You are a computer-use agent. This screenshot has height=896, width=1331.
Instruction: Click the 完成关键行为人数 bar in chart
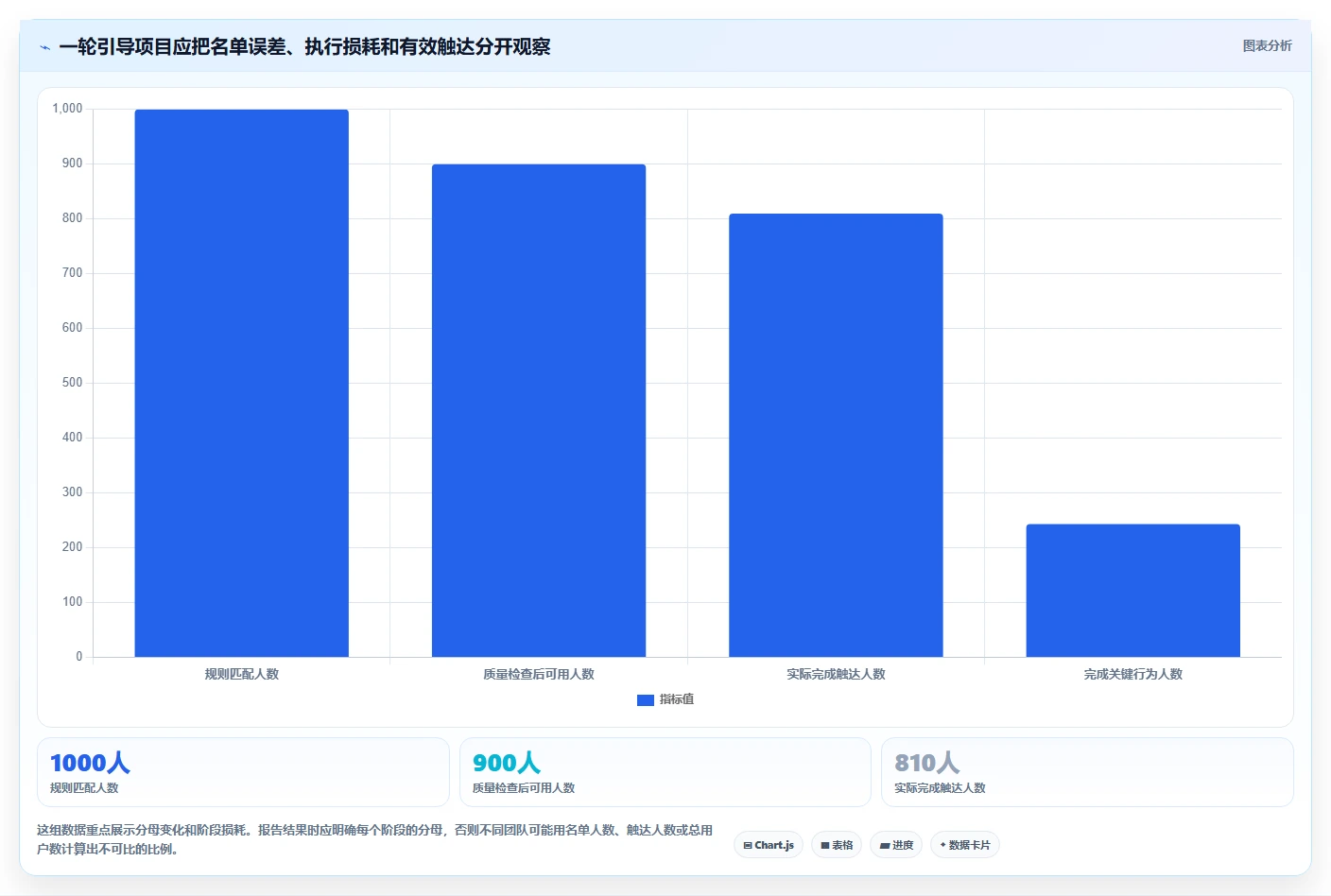tap(1132, 591)
